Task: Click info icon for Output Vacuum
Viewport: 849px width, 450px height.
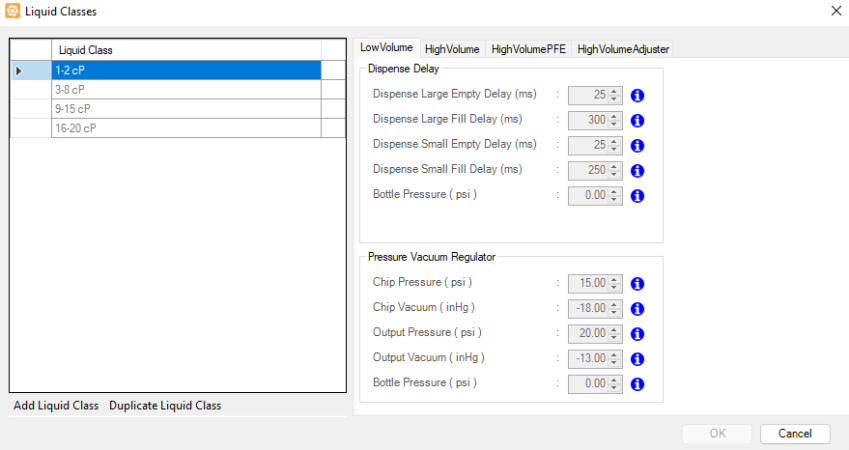Action: pos(637,359)
